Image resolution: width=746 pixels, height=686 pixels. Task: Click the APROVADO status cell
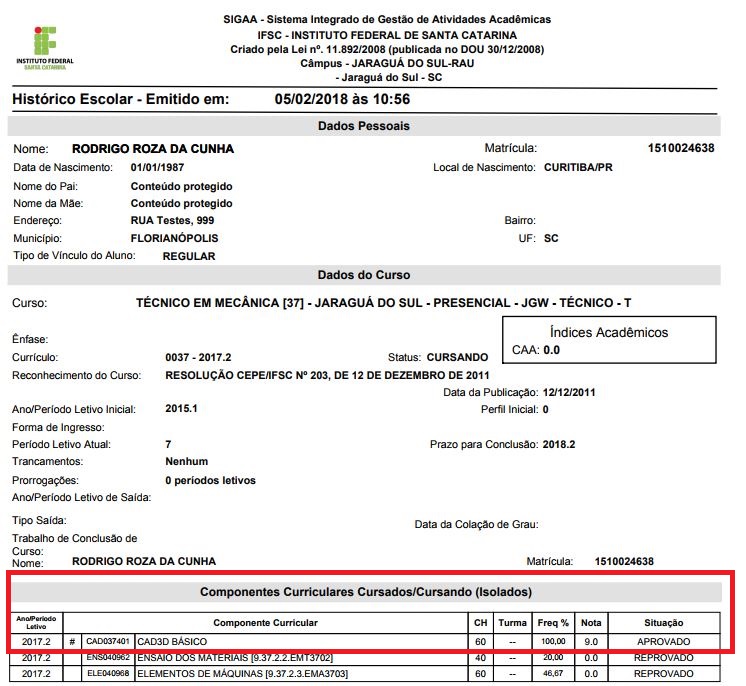[x=663, y=641]
